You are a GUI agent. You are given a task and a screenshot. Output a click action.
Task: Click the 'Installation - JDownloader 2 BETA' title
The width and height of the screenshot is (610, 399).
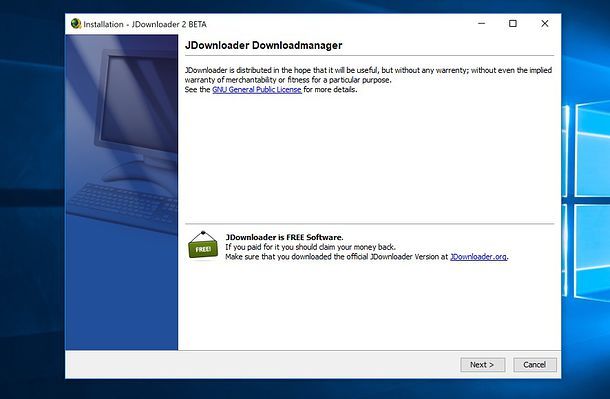(145, 24)
